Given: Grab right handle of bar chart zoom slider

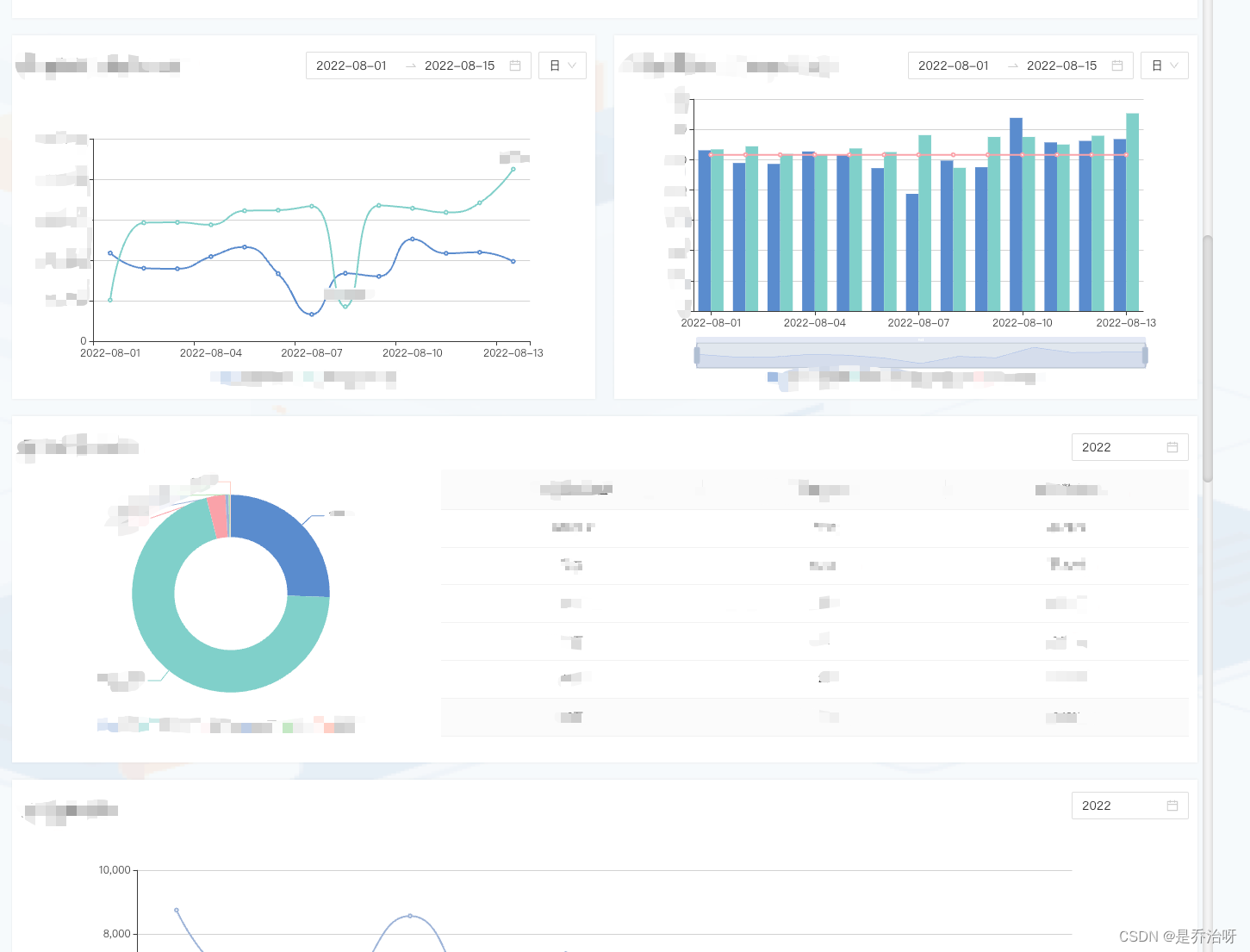Looking at the screenshot, I should pos(1145,355).
